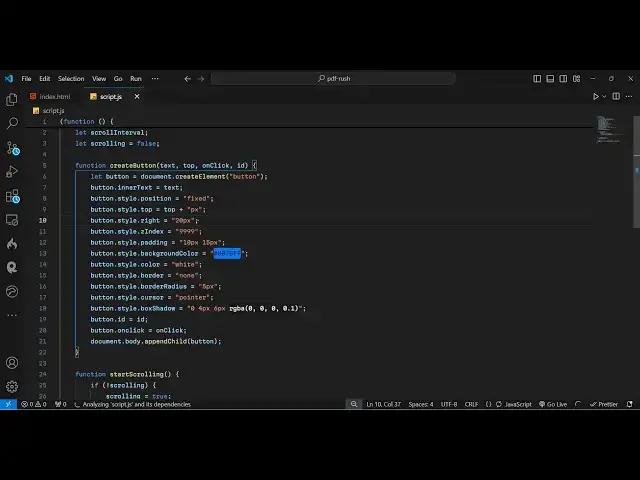
Task: Show additional views ellipsis in activity bar
Action: coord(12,315)
